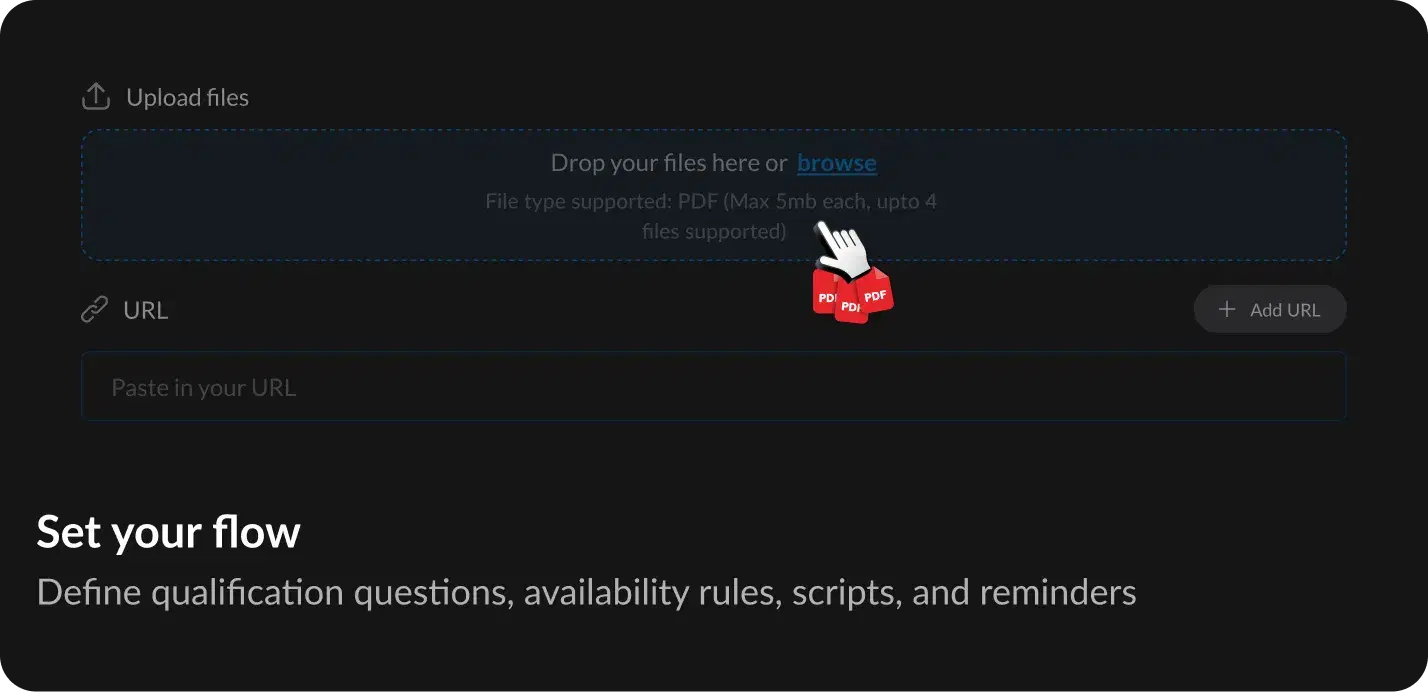Screen dimensions: 1428x692
Task: Click the files supported) second hint line
Action: tap(714, 232)
